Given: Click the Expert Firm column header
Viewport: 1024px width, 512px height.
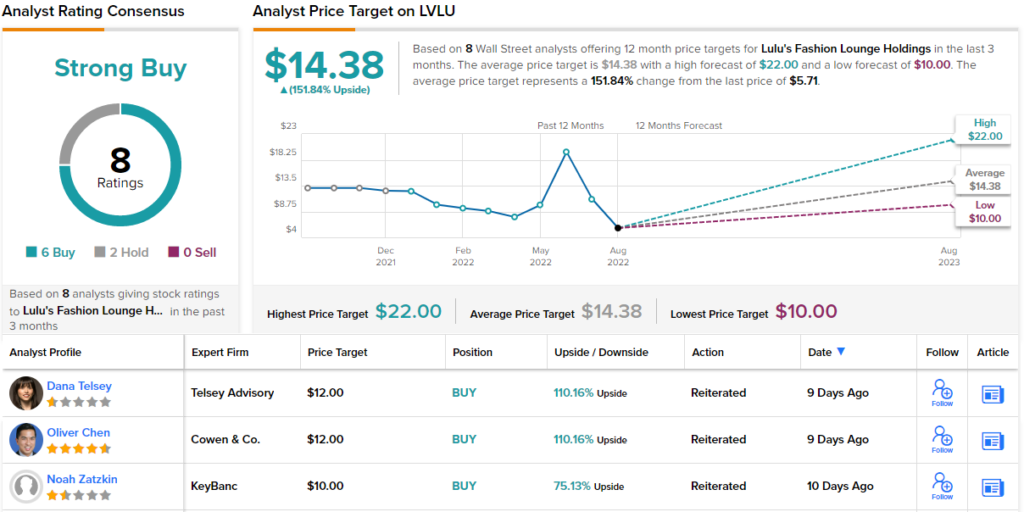Looking at the screenshot, I should [x=220, y=352].
